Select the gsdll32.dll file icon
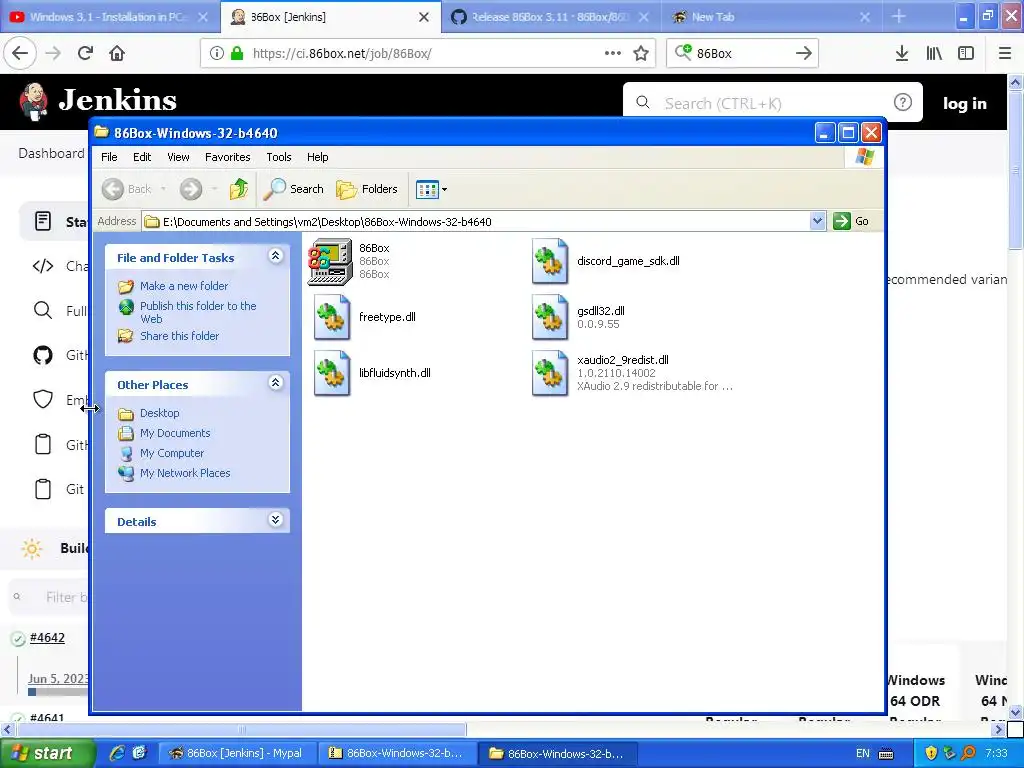 550,317
